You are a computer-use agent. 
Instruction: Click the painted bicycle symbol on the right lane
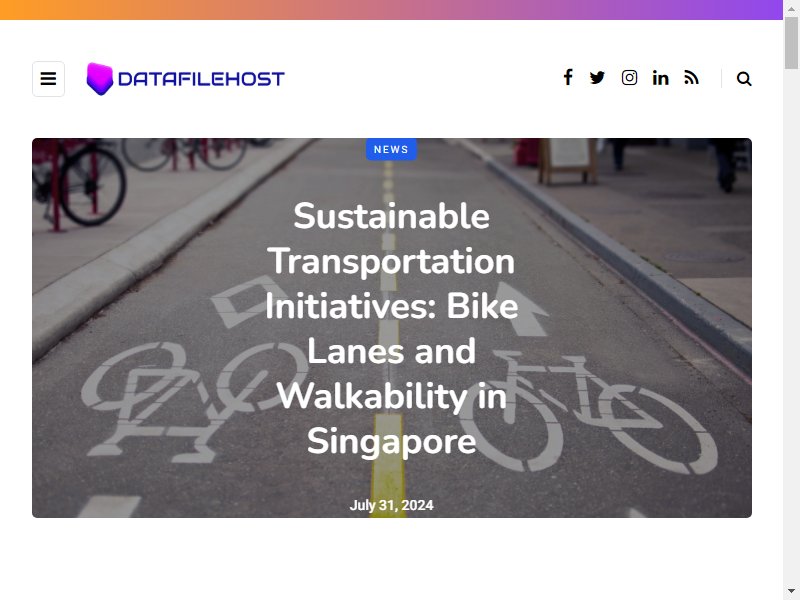pyautogui.click(x=587, y=413)
